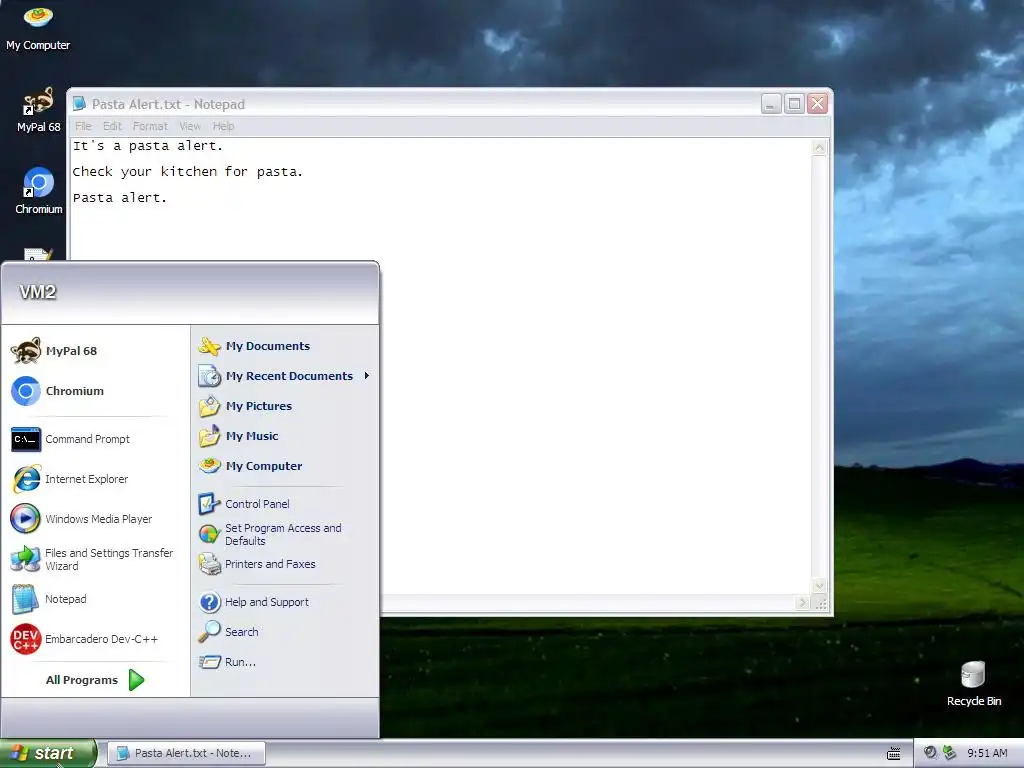Image resolution: width=1024 pixels, height=768 pixels.
Task: Open the File menu in Notepad
Action: [x=83, y=126]
